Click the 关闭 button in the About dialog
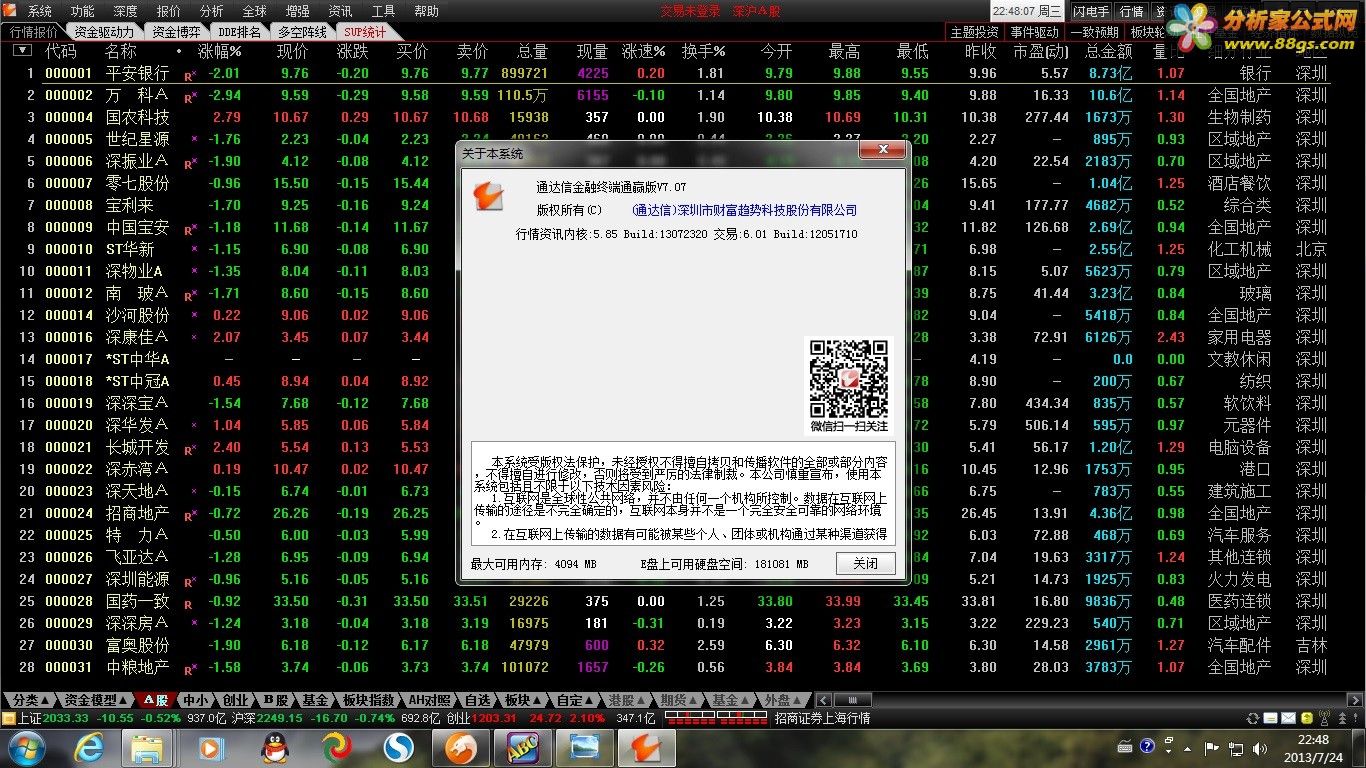The height and width of the screenshot is (768, 1366). pos(866,563)
